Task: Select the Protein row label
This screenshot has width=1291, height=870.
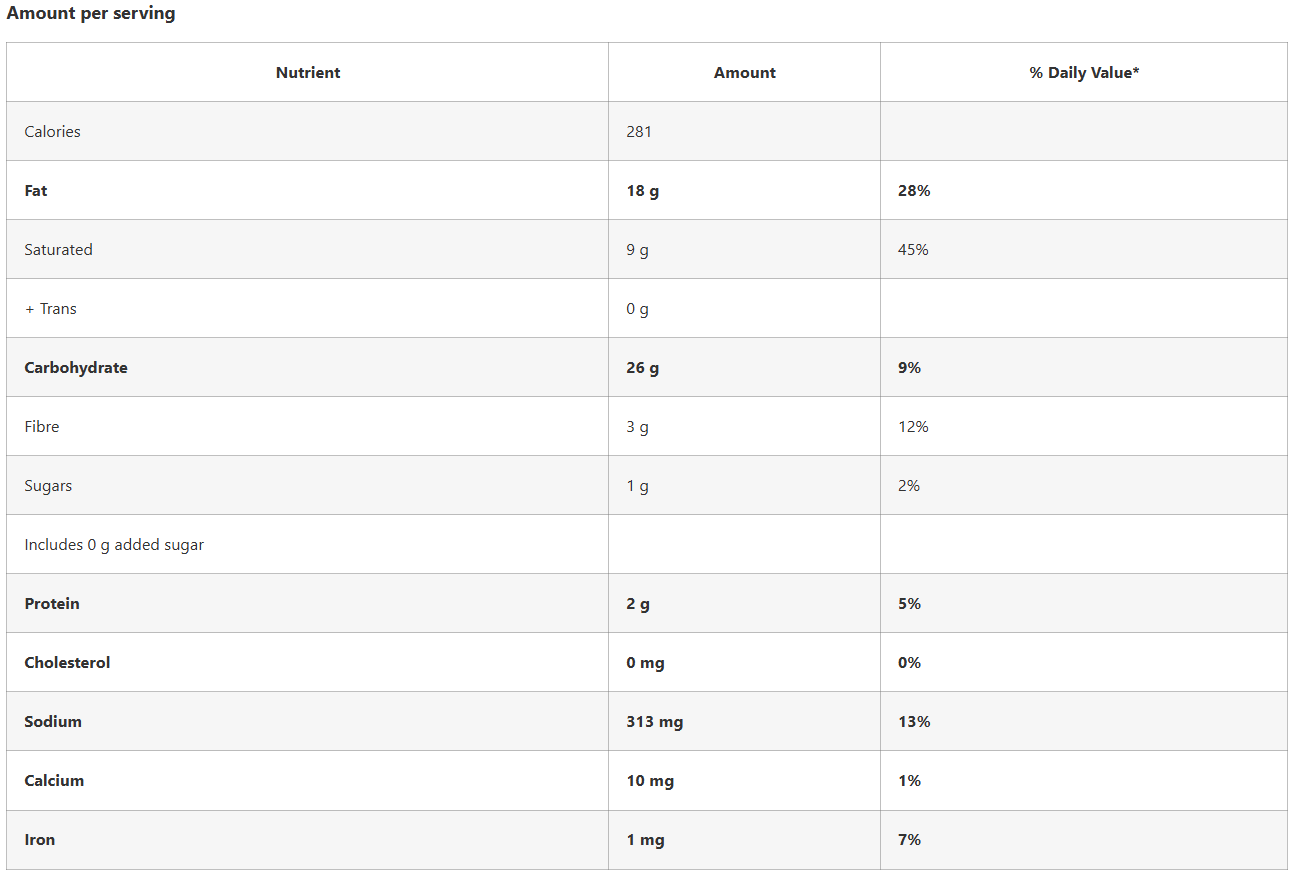Action: [x=52, y=604]
